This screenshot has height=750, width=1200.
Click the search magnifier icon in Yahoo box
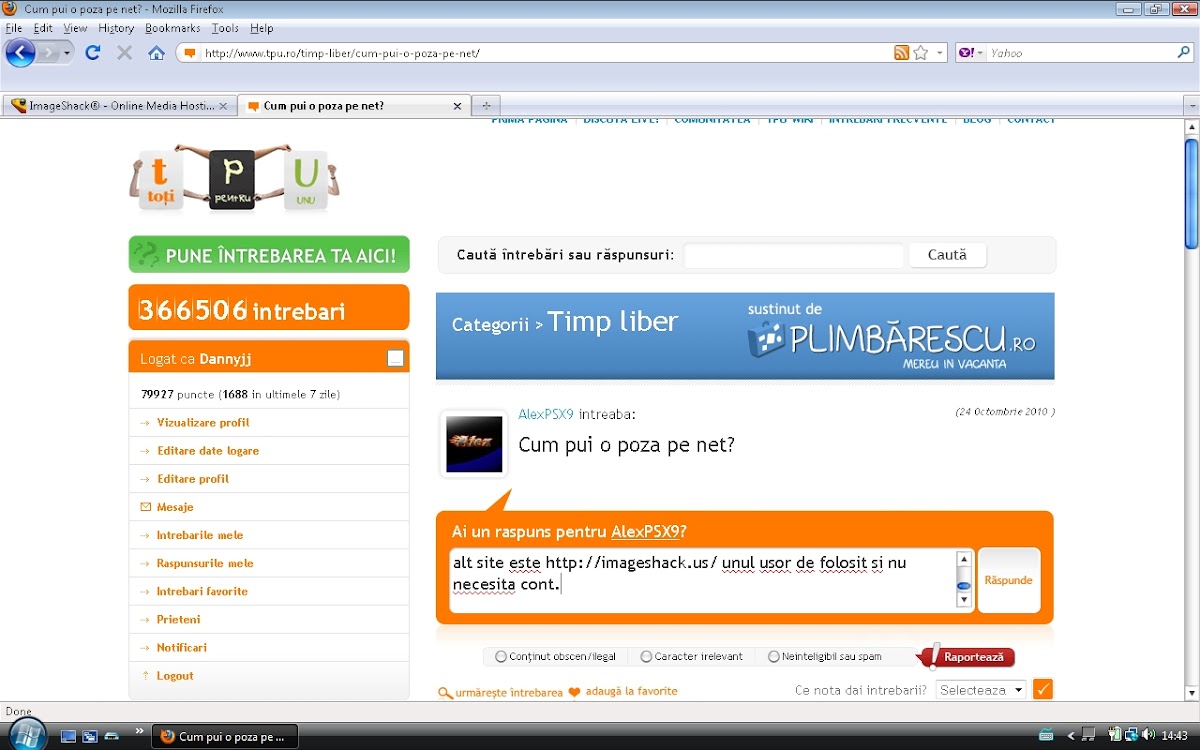click(x=1184, y=53)
